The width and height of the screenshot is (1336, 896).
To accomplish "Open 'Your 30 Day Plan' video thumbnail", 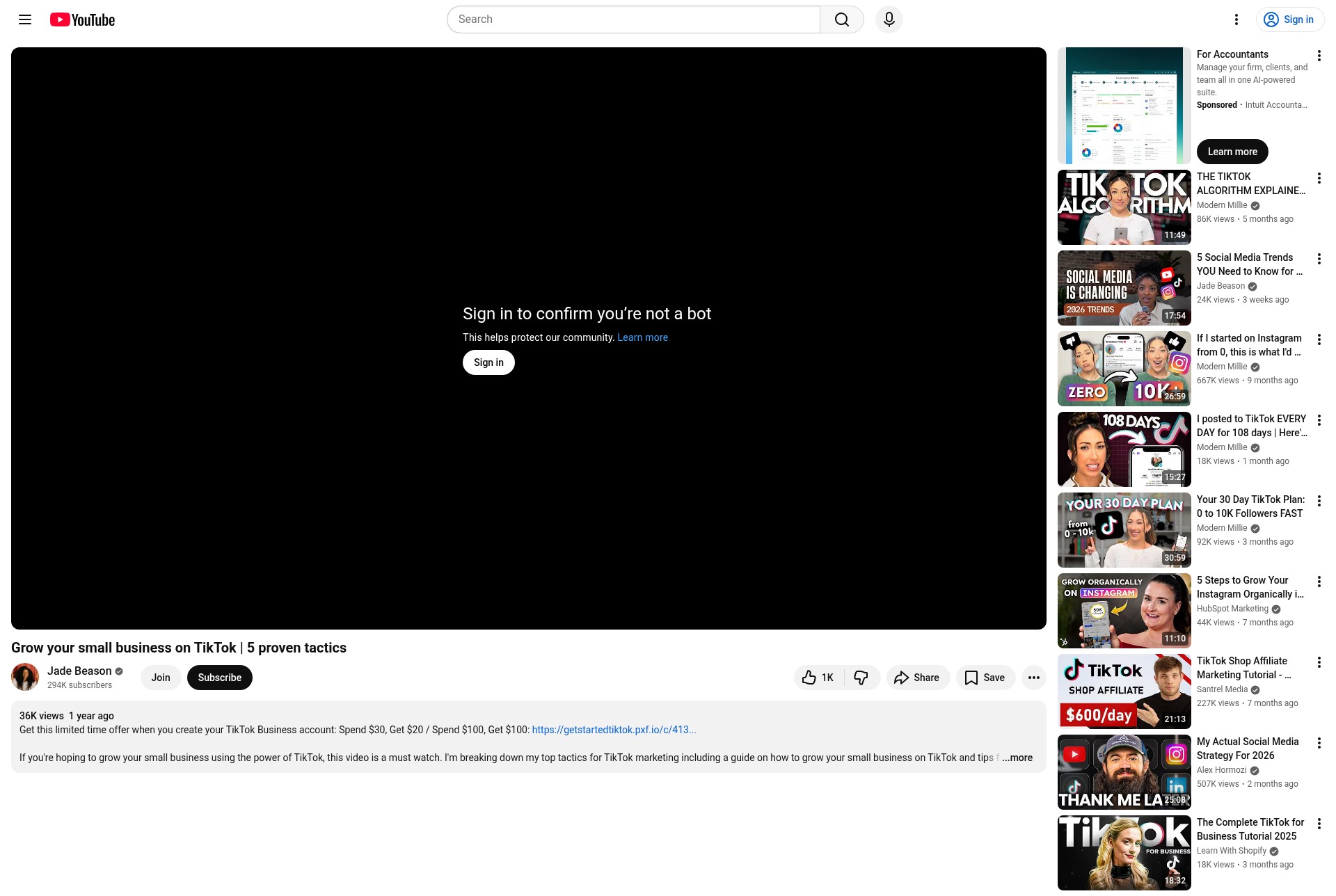I will tap(1124, 530).
